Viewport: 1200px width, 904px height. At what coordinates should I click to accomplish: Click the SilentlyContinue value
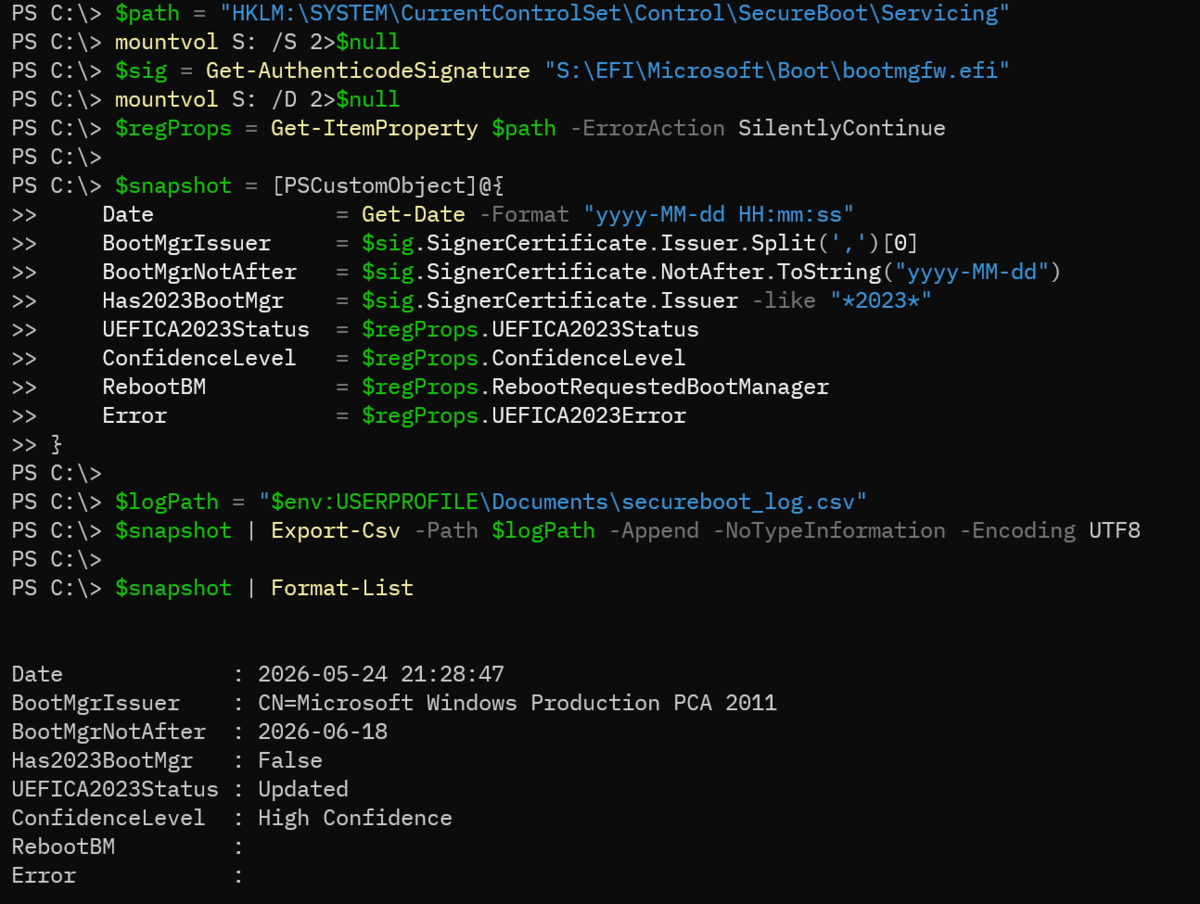point(841,128)
